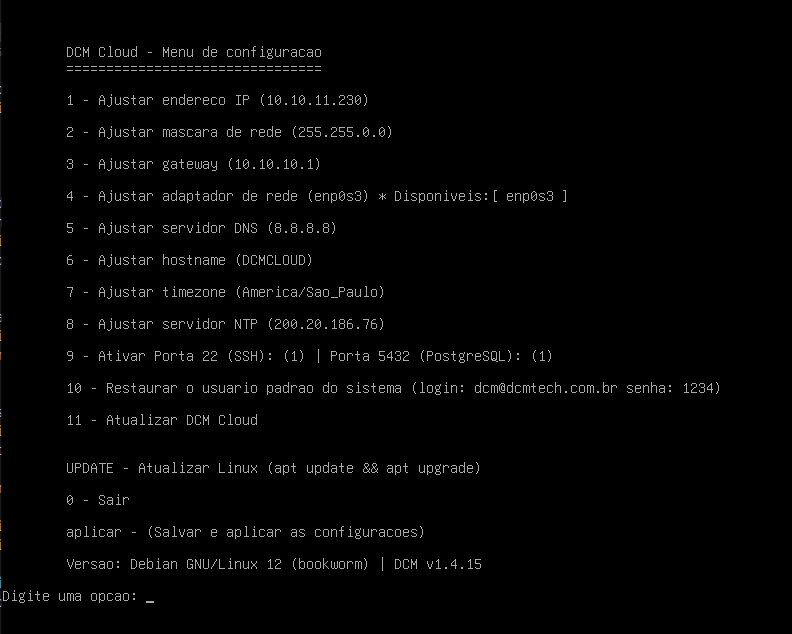Viewport: 792px width, 634px height.
Task: Click the Versao Debian version line
Action: 273,564
